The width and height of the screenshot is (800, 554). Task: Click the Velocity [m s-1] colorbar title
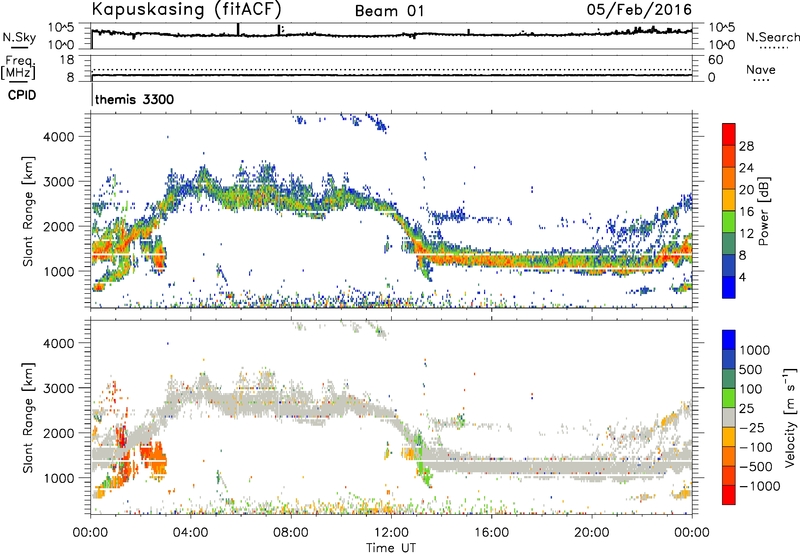[x=790, y=417]
